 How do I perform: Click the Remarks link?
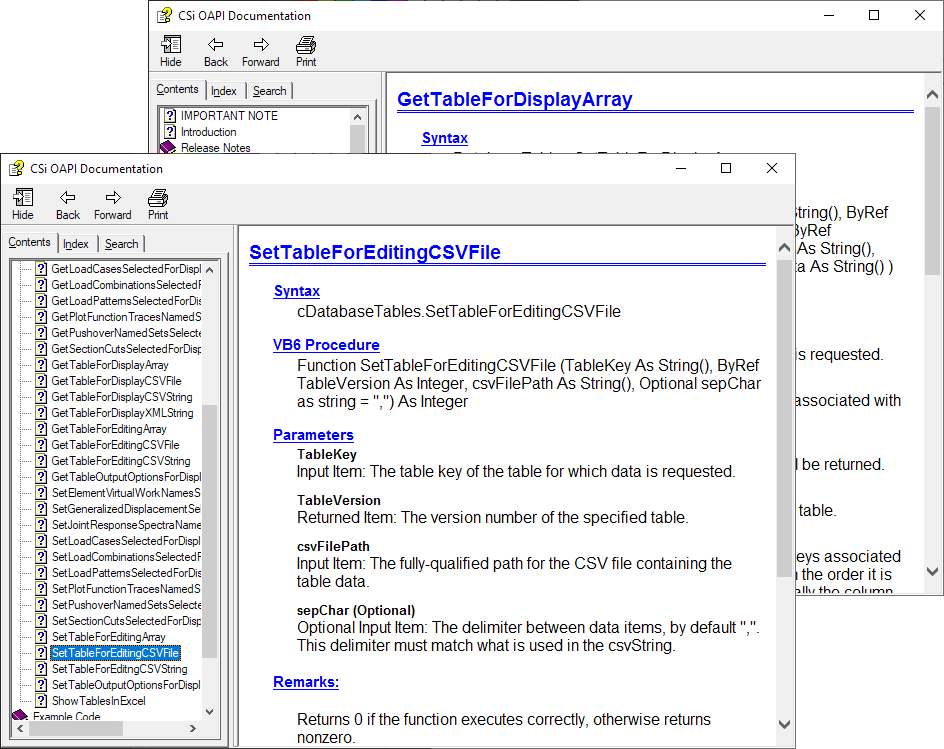(x=306, y=682)
